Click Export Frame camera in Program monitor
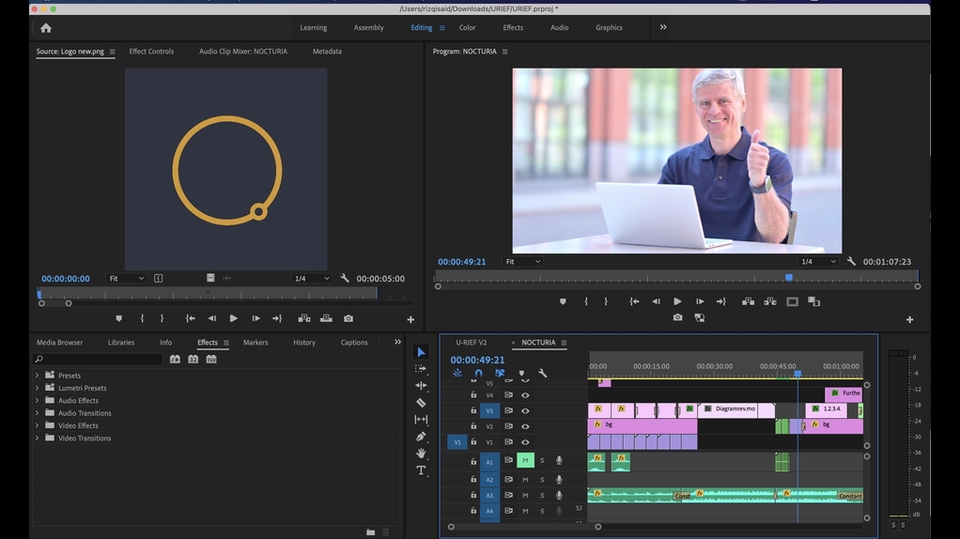Image resolution: width=960 pixels, height=539 pixels. pos(678,317)
